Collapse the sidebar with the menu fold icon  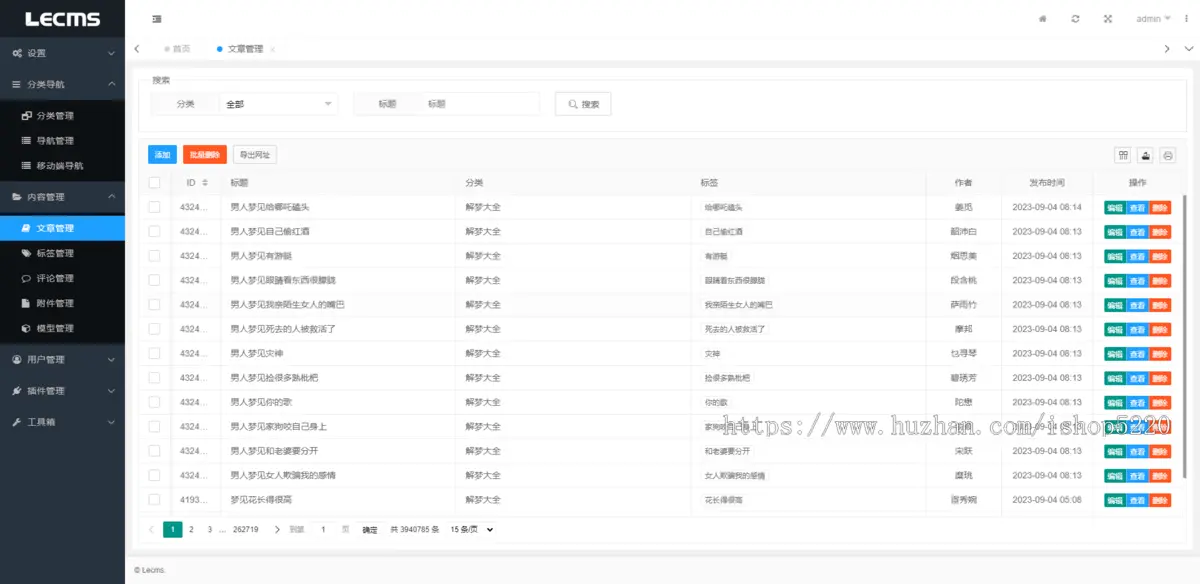[x=157, y=19]
